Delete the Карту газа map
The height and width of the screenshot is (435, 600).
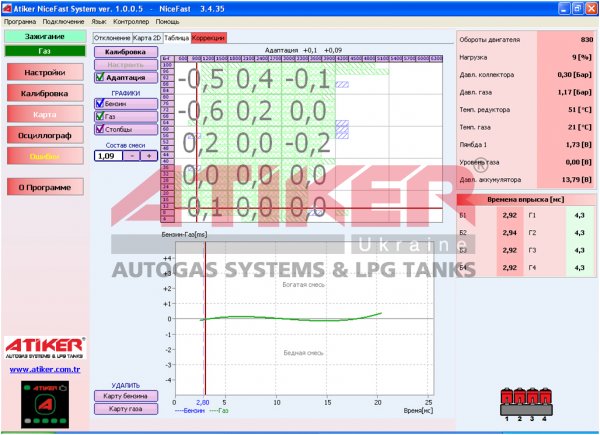pyautogui.click(x=126, y=409)
